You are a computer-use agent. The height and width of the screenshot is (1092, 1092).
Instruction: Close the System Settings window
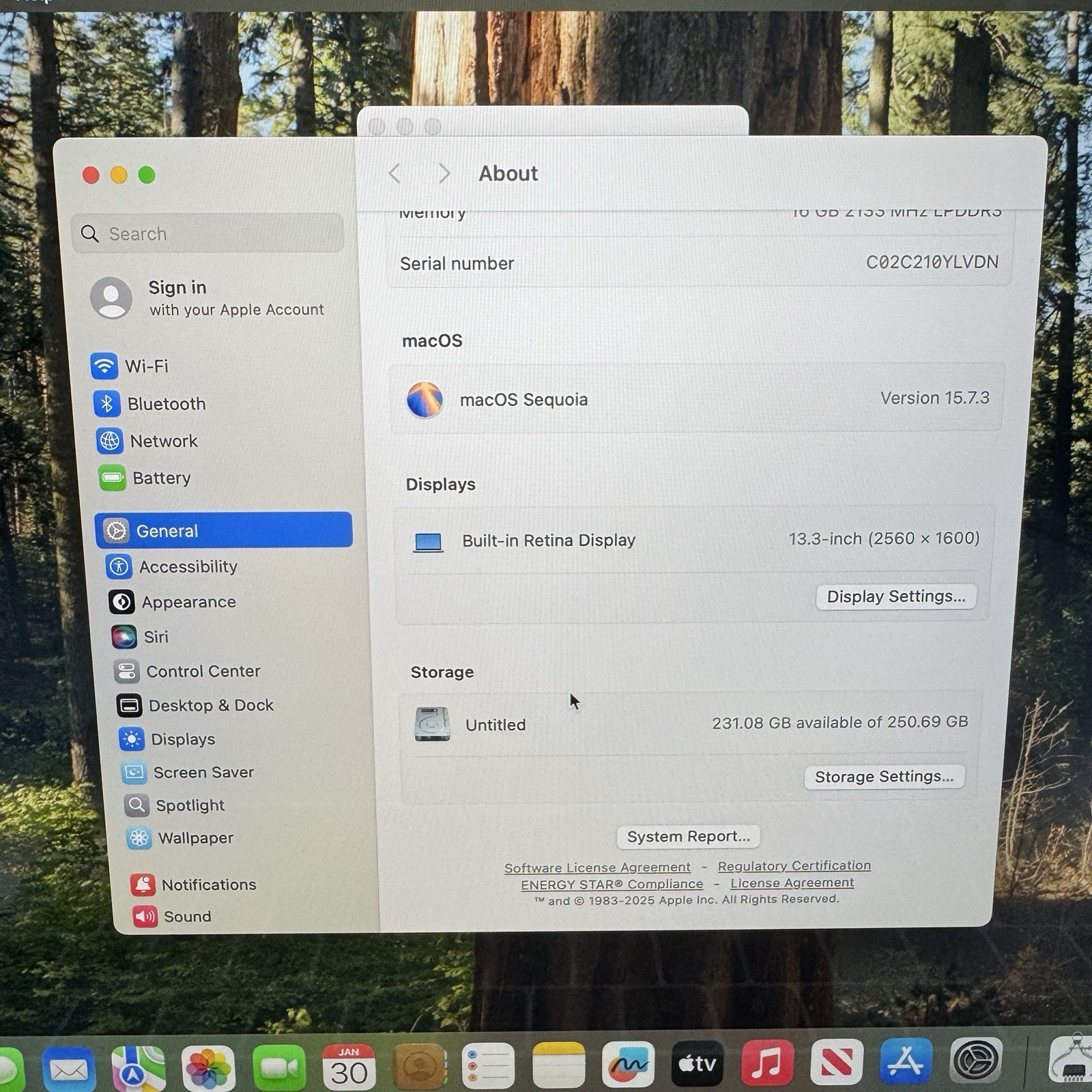coord(91,175)
